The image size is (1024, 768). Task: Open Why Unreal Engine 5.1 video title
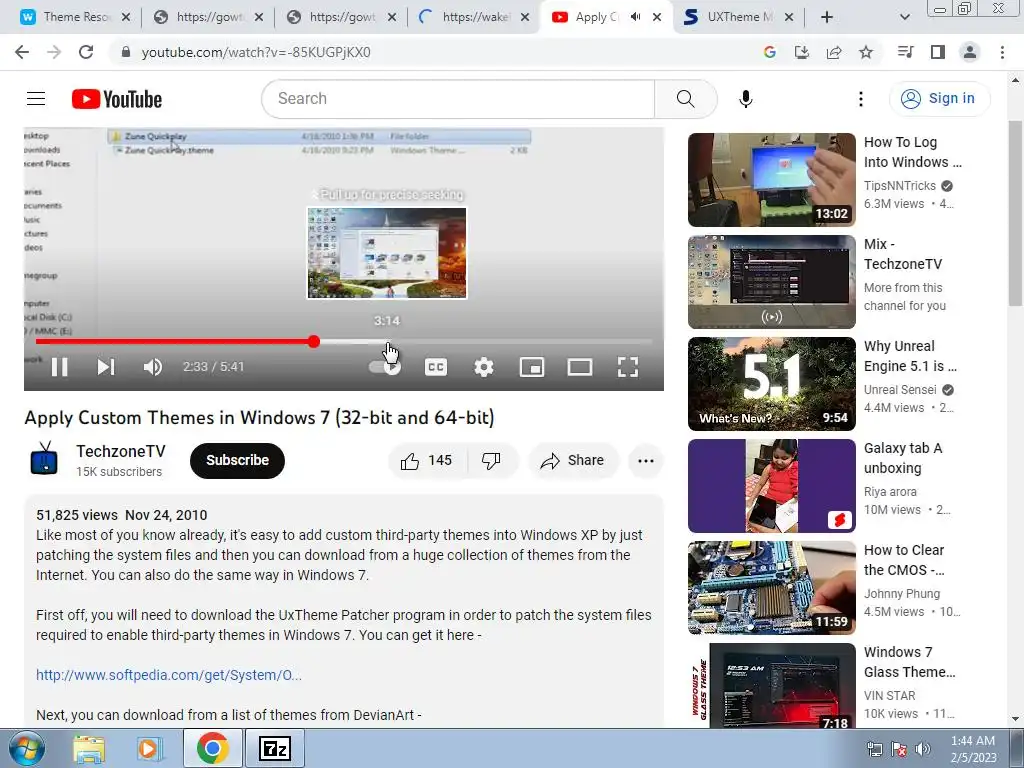910,356
